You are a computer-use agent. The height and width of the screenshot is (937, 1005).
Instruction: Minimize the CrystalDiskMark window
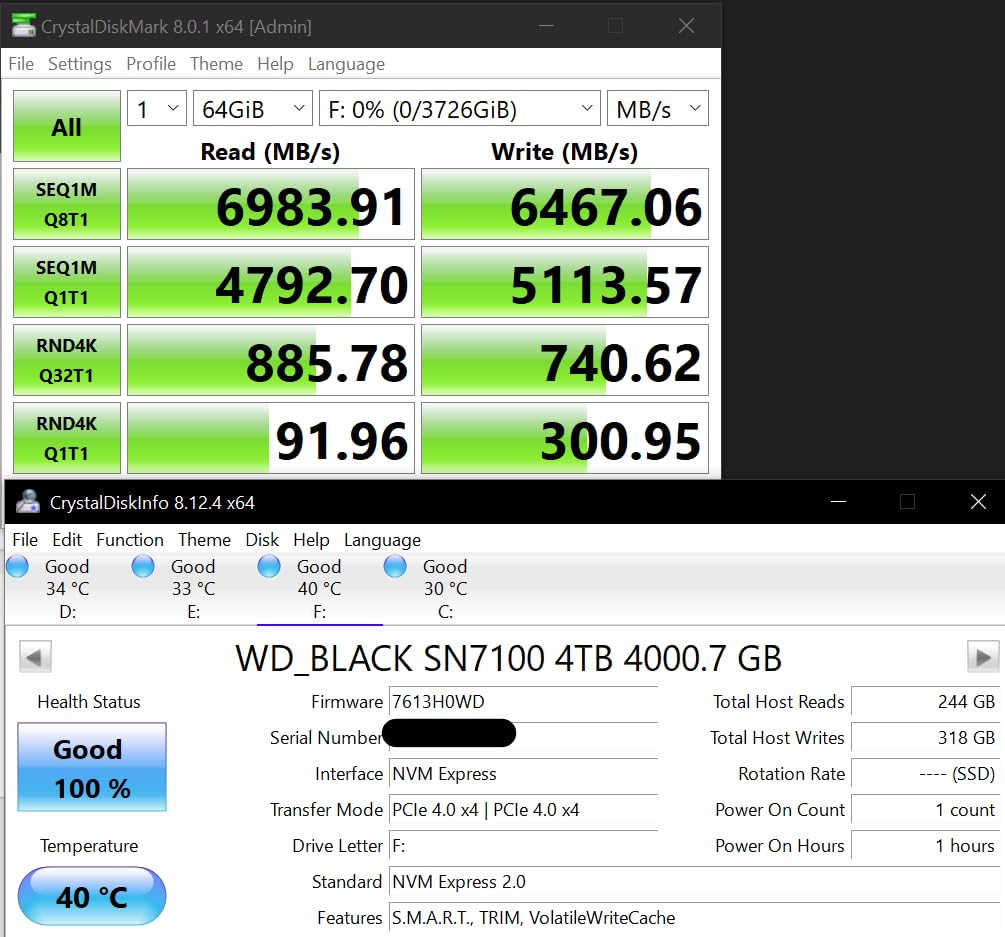(x=546, y=26)
